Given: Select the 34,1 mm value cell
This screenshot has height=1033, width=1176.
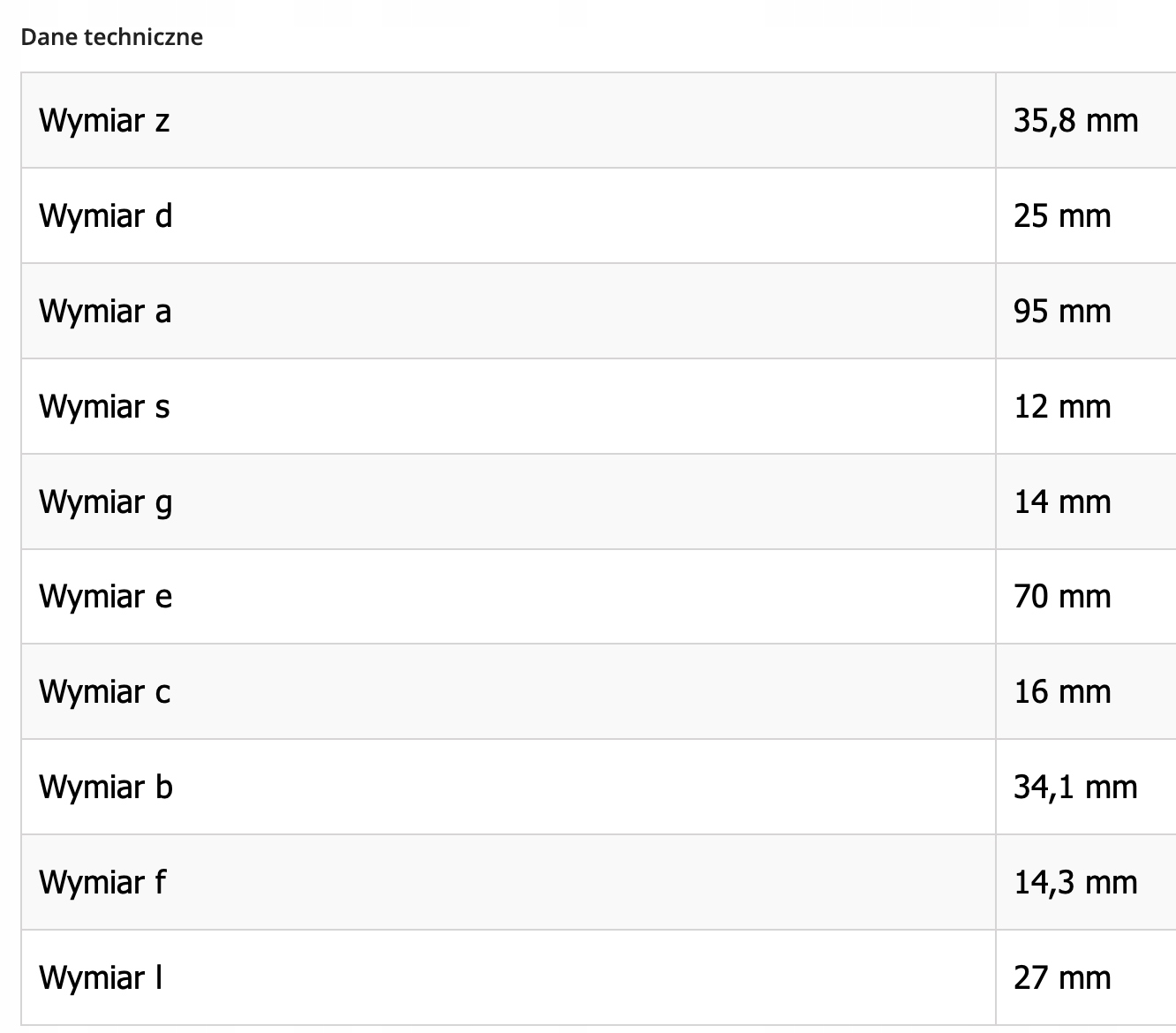Looking at the screenshot, I should tap(1075, 788).
